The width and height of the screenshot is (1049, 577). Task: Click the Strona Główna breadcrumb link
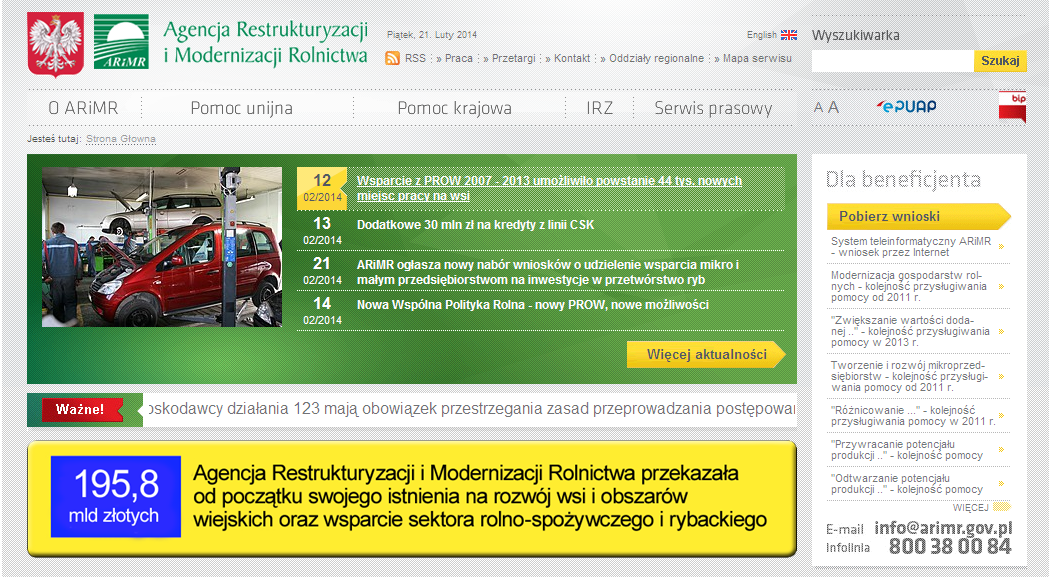coord(121,139)
